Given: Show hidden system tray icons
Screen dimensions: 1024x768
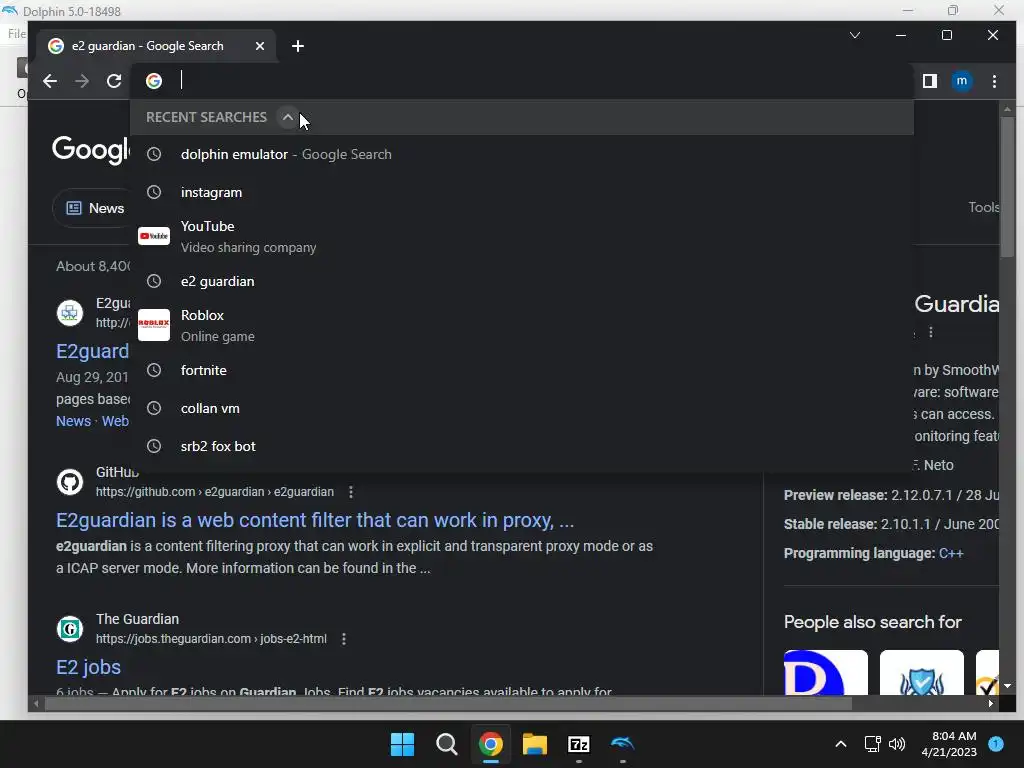Looking at the screenshot, I should tap(840, 744).
